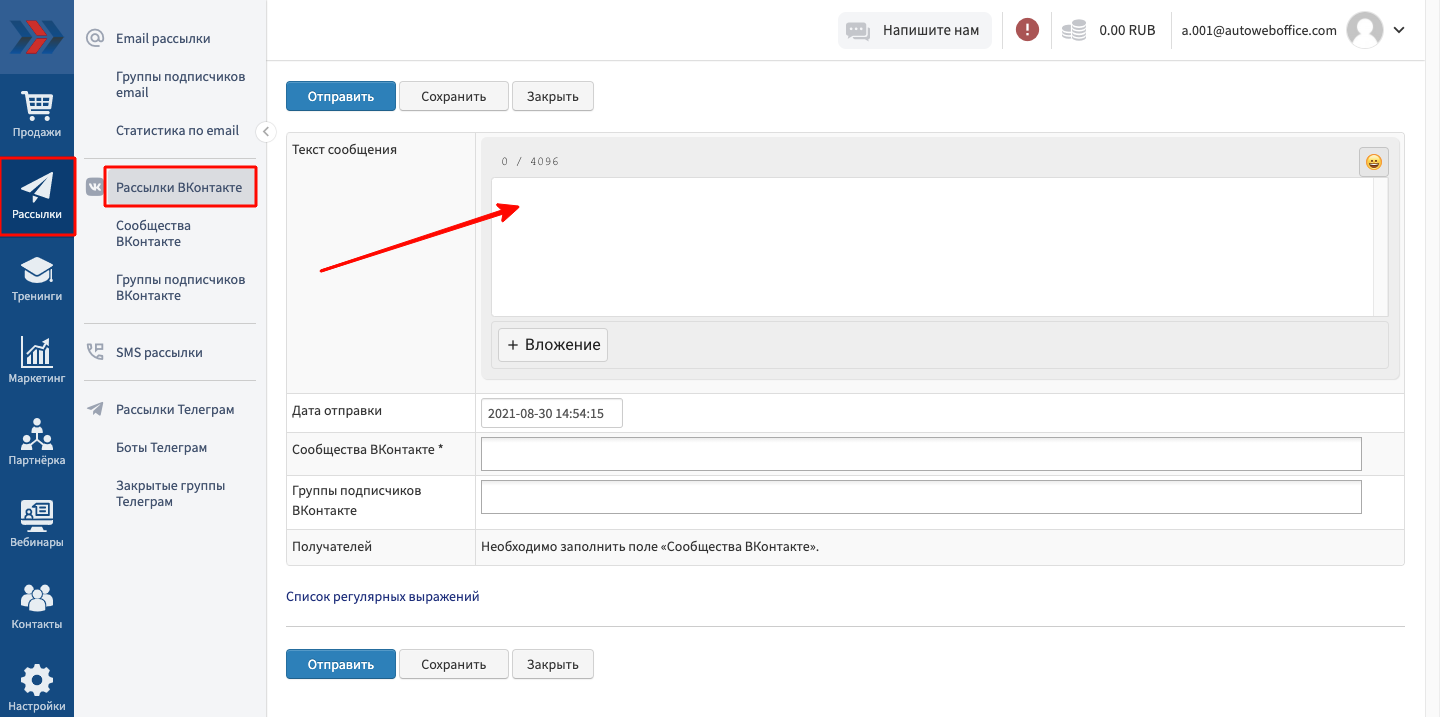Open Список регулярных выражений link
This screenshot has height=717, width=1440.
[382, 596]
